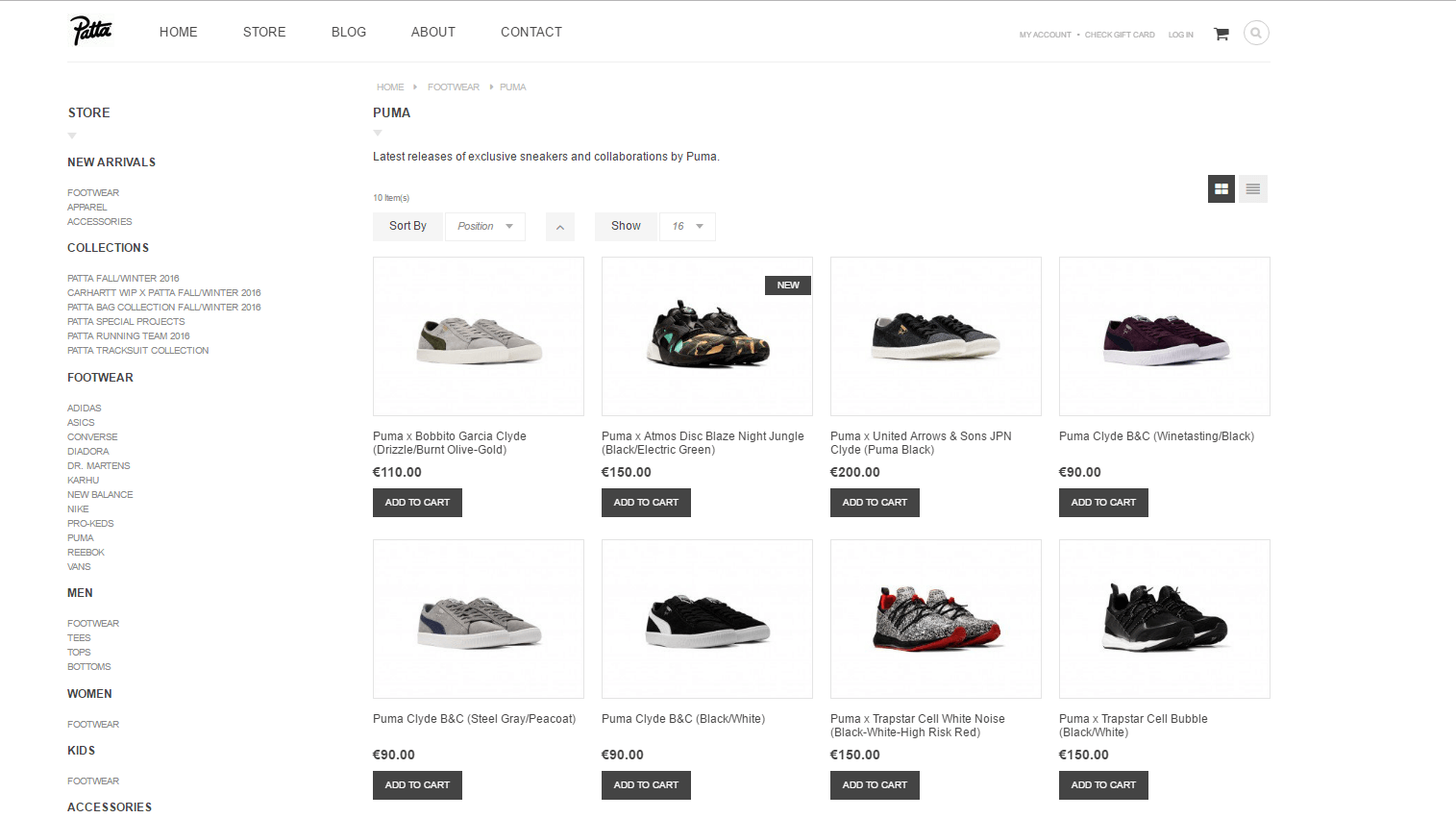The image size is (1456, 818).
Task: Open the ABOUT menu item
Action: tap(433, 32)
